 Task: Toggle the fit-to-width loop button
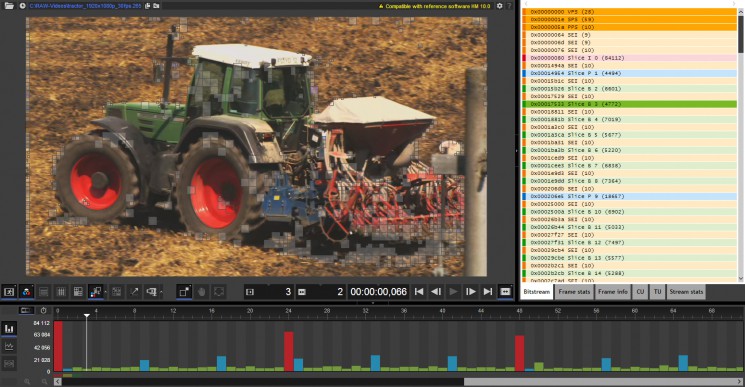coord(505,292)
